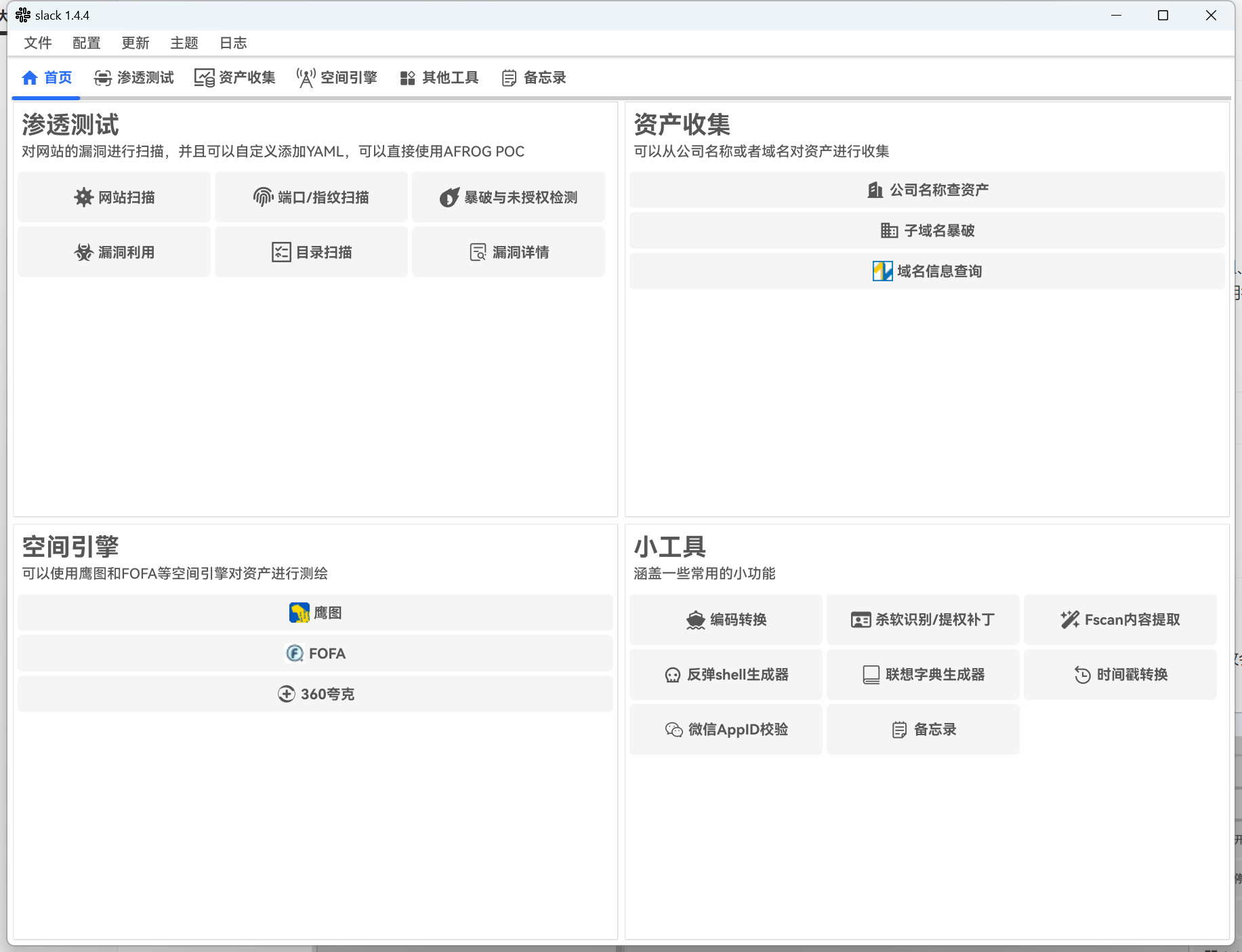Open the 配置 menu
Viewport: 1242px width, 952px height.
87,43
